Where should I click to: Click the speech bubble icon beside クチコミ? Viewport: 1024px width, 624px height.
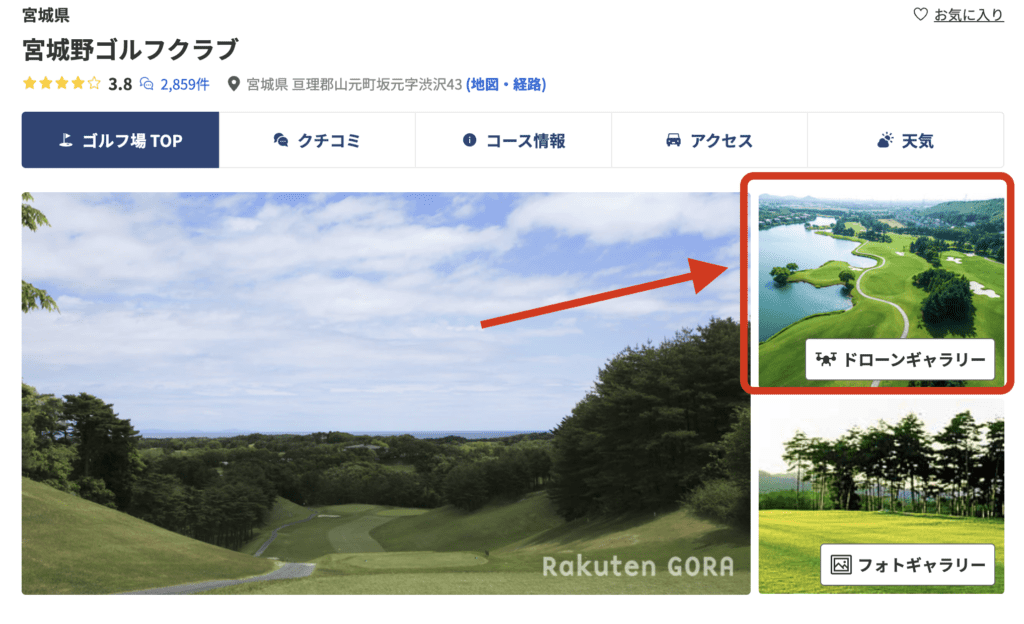pyautogui.click(x=281, y=140)
